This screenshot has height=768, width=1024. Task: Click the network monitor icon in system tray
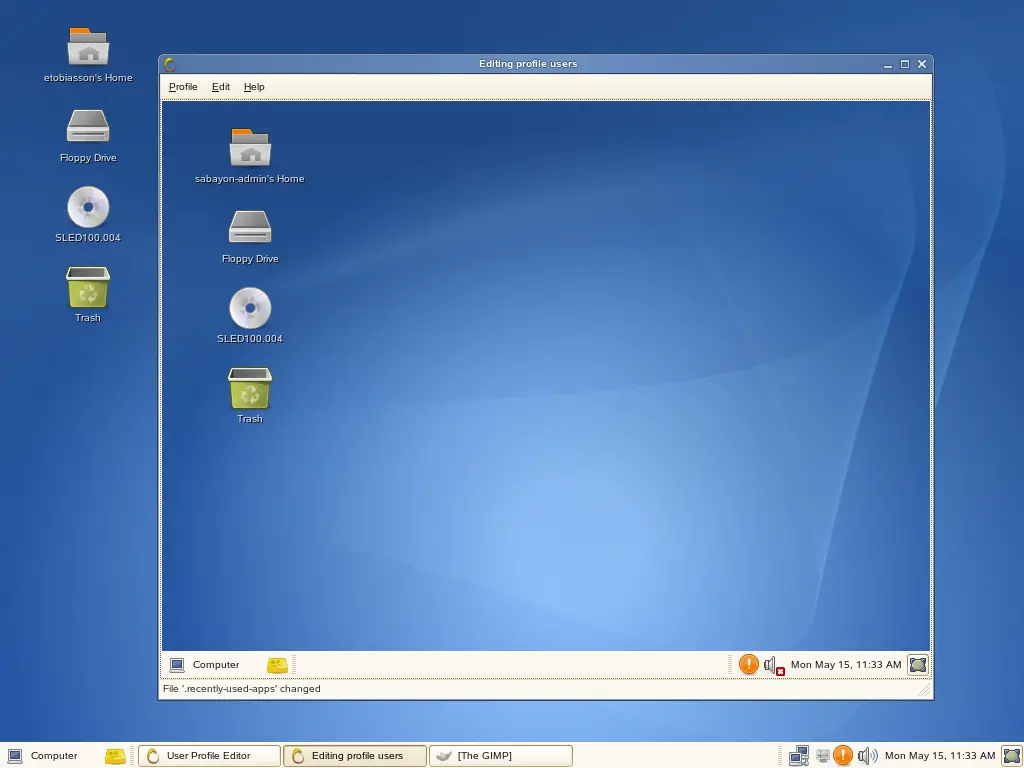pyautogui.click(x=798, y=756)
